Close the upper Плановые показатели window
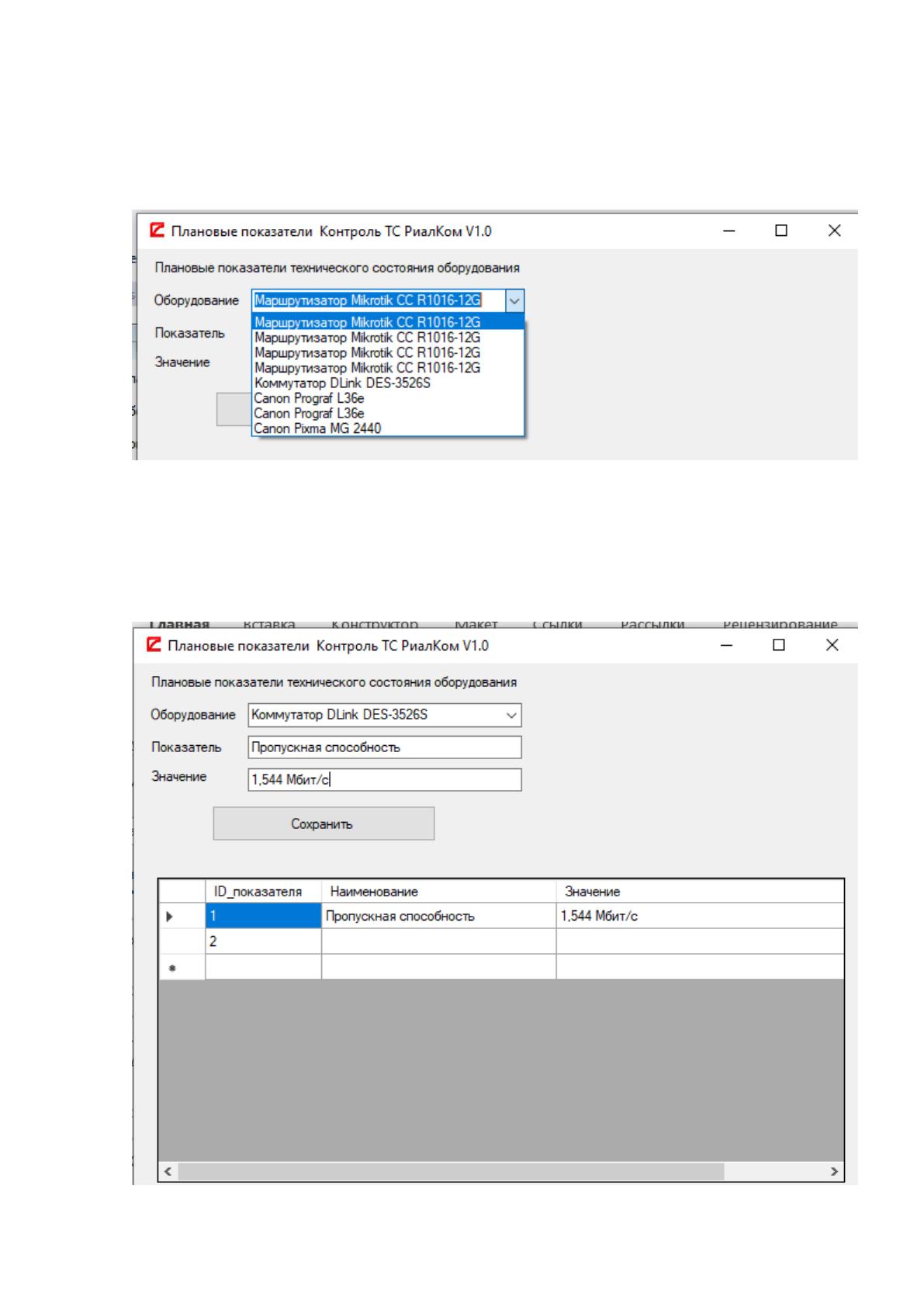The image size is (924, 1307). click(x=834, y=231)
